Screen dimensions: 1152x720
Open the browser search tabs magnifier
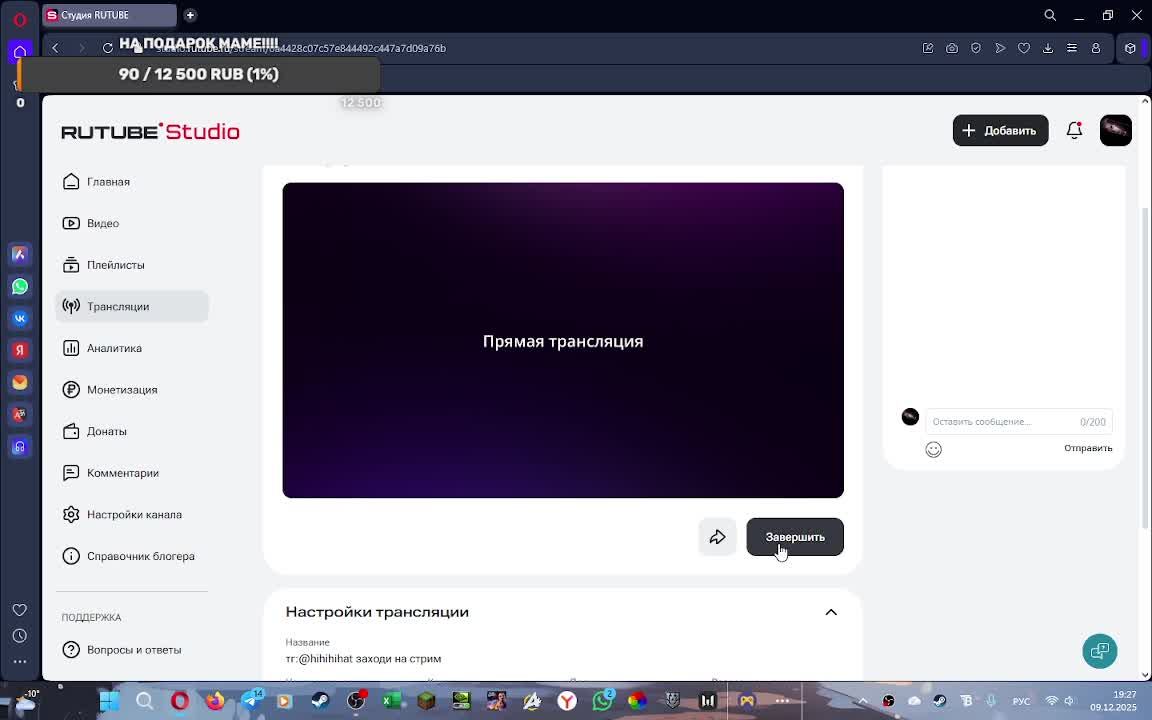click(1050, 15)
